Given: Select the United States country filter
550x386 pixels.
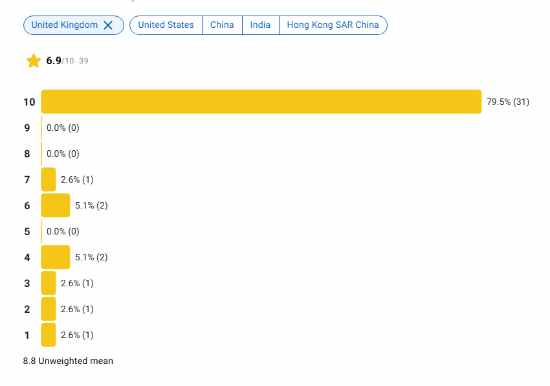Looking at the screenshot, I should click(166, 25).
